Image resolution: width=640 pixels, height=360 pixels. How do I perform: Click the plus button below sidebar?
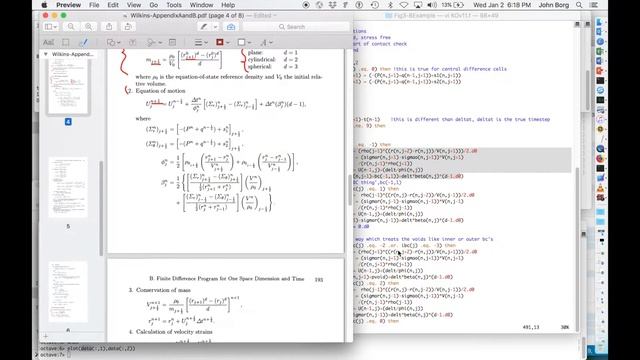46,336
